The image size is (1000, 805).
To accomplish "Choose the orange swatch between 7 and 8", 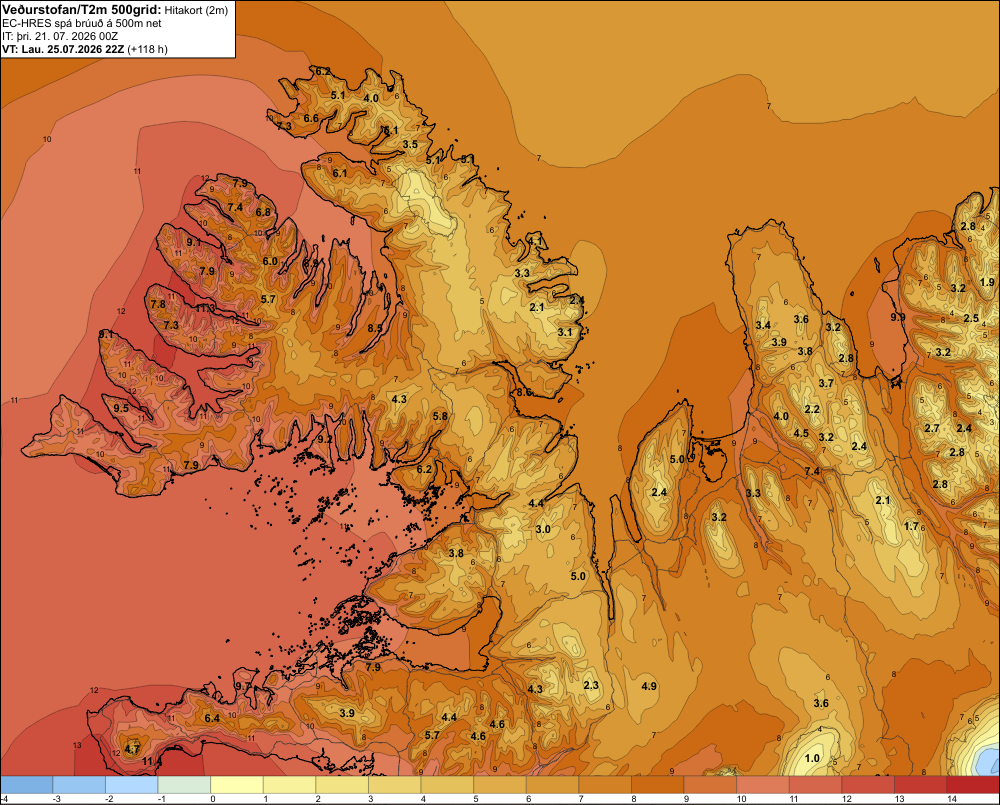I will (x=605, y=785).
